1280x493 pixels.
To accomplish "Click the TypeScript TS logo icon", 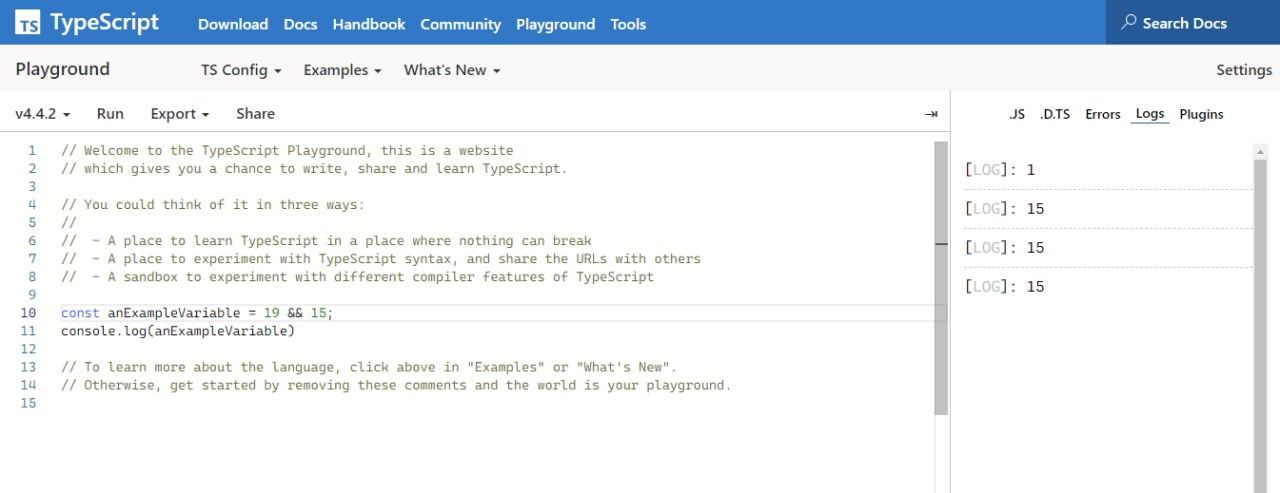I will 29,23.
